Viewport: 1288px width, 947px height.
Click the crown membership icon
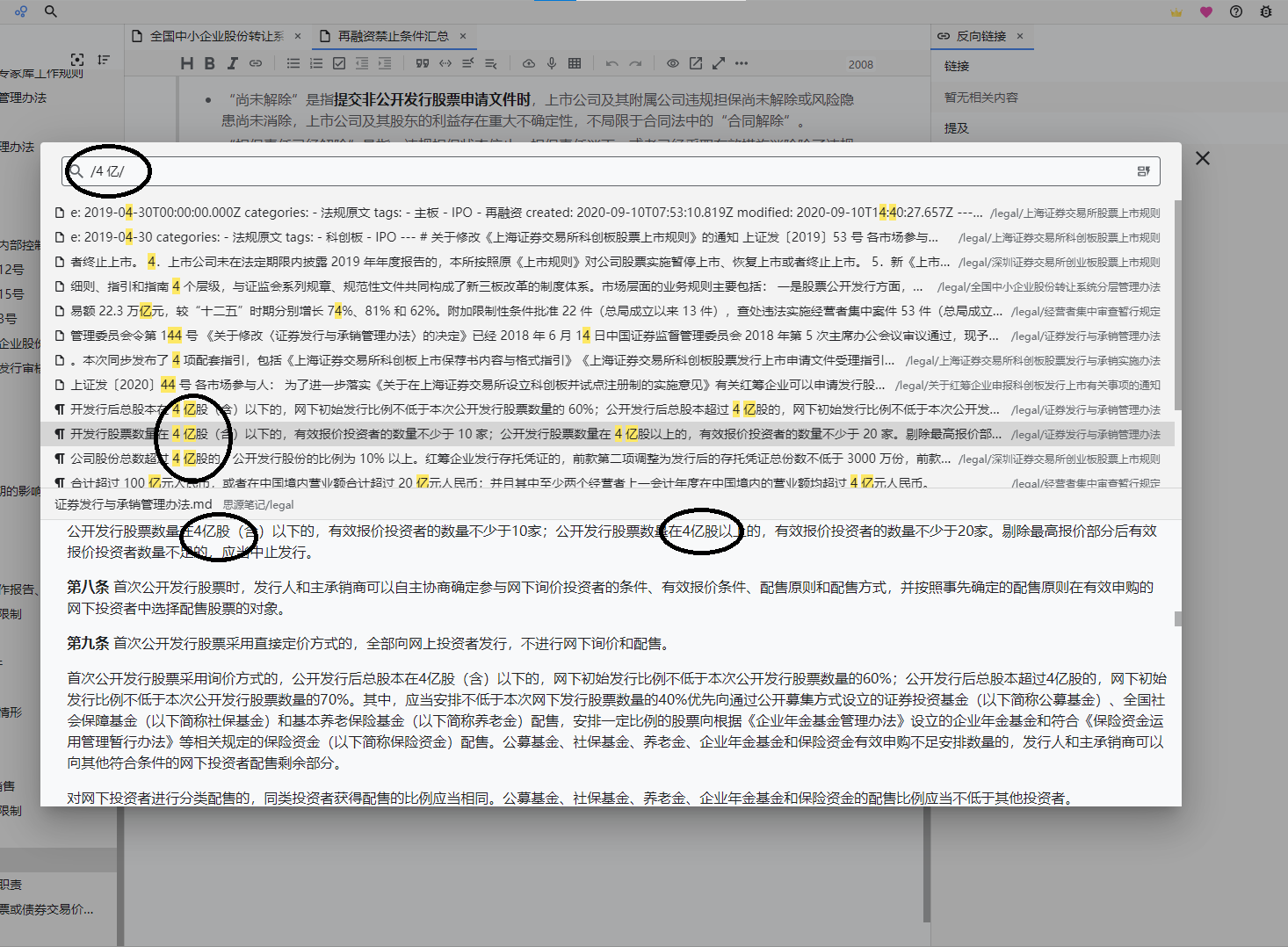coord(1176,12)
